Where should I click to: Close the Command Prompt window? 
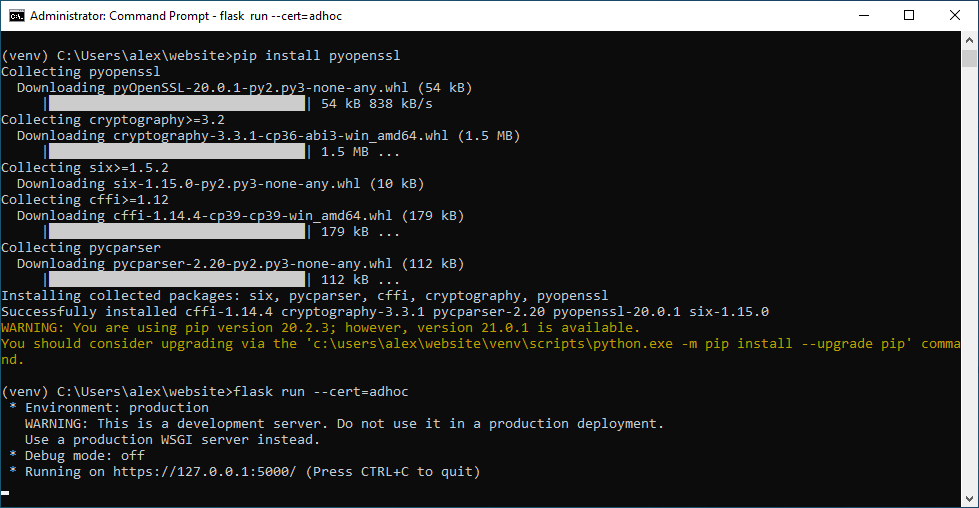[x=954, y=16]
